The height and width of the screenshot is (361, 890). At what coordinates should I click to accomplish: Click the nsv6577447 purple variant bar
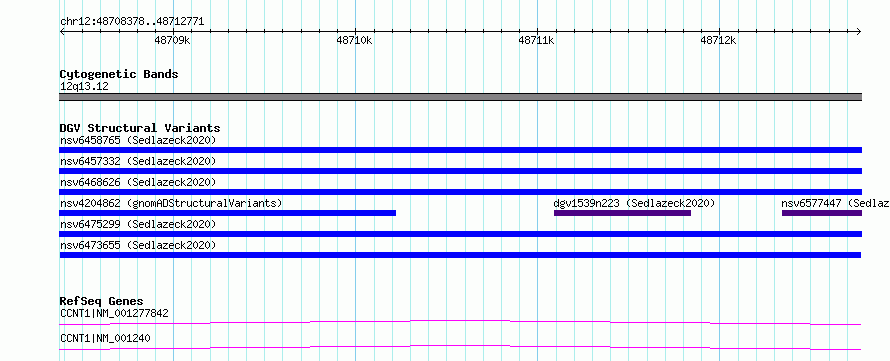click(822, 213)
